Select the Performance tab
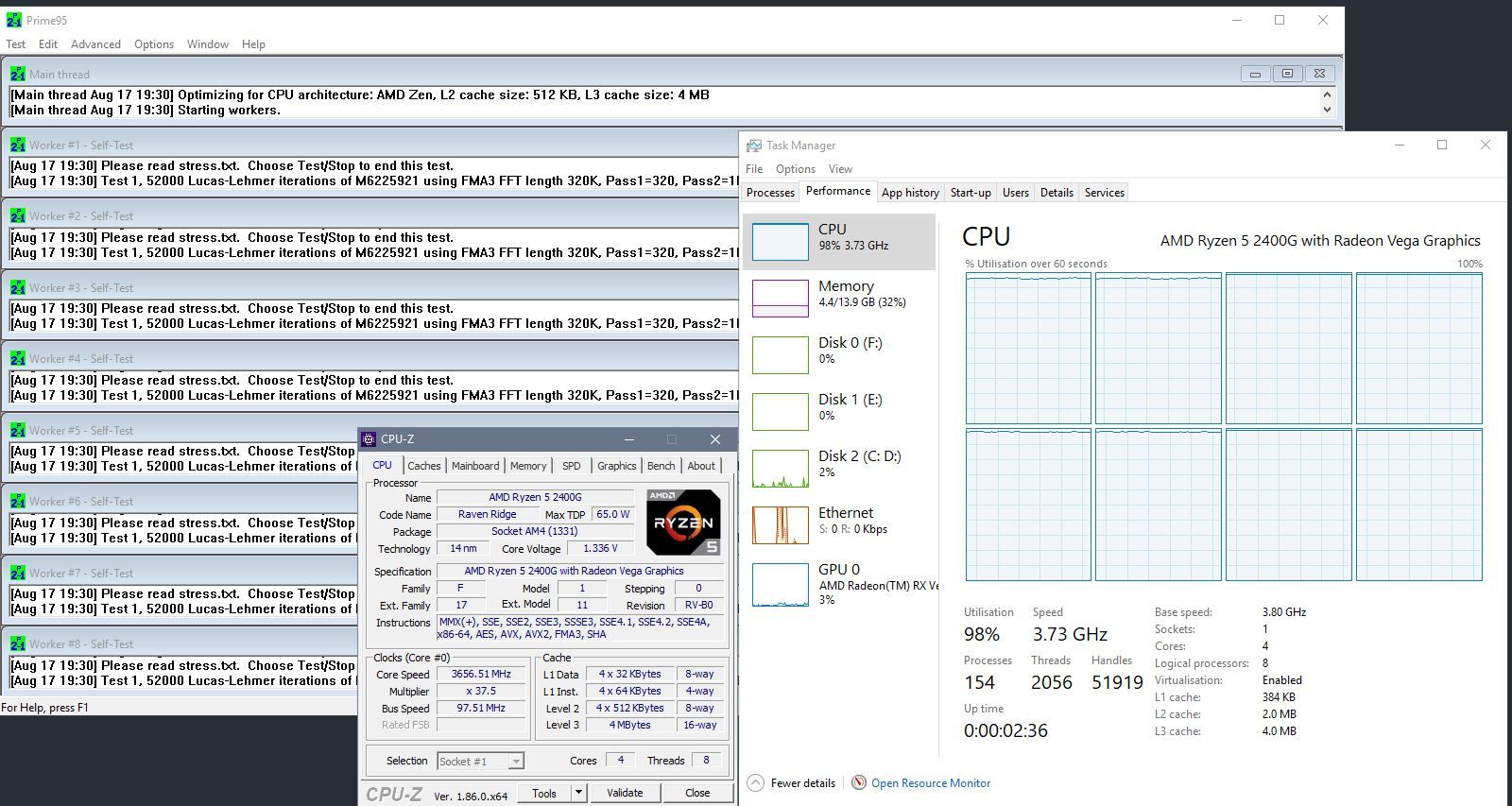This screenshot has width=1512, height=806. pos(838,191)
